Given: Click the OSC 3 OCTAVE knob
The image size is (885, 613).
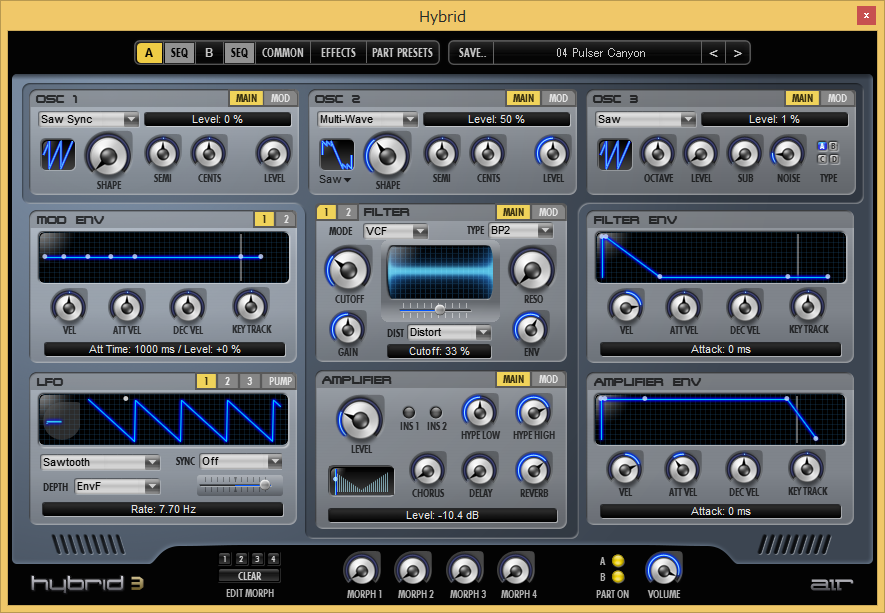Looking at the screenshot, I should 658,154.
